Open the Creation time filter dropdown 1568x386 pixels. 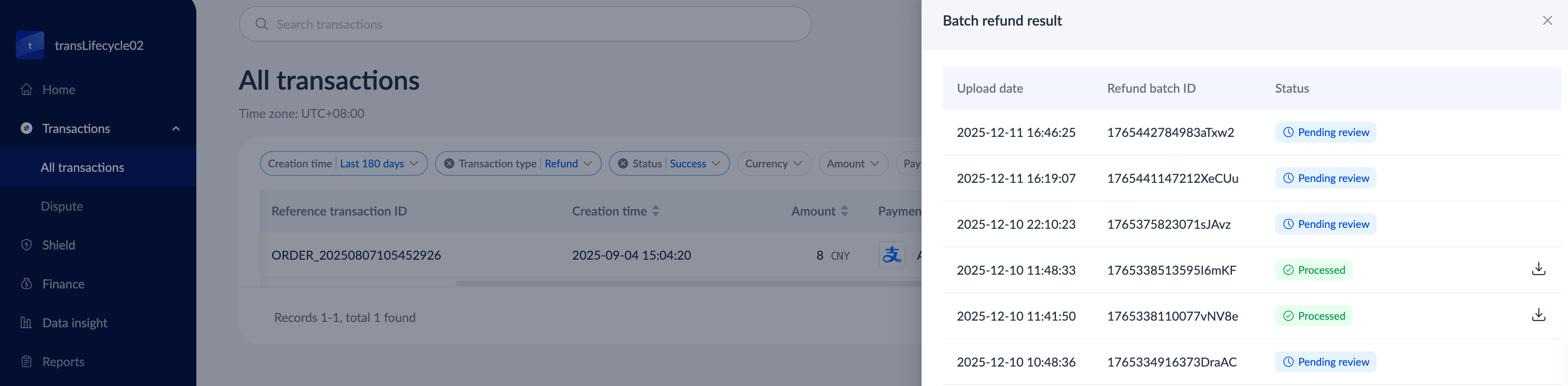pos(343,163)
